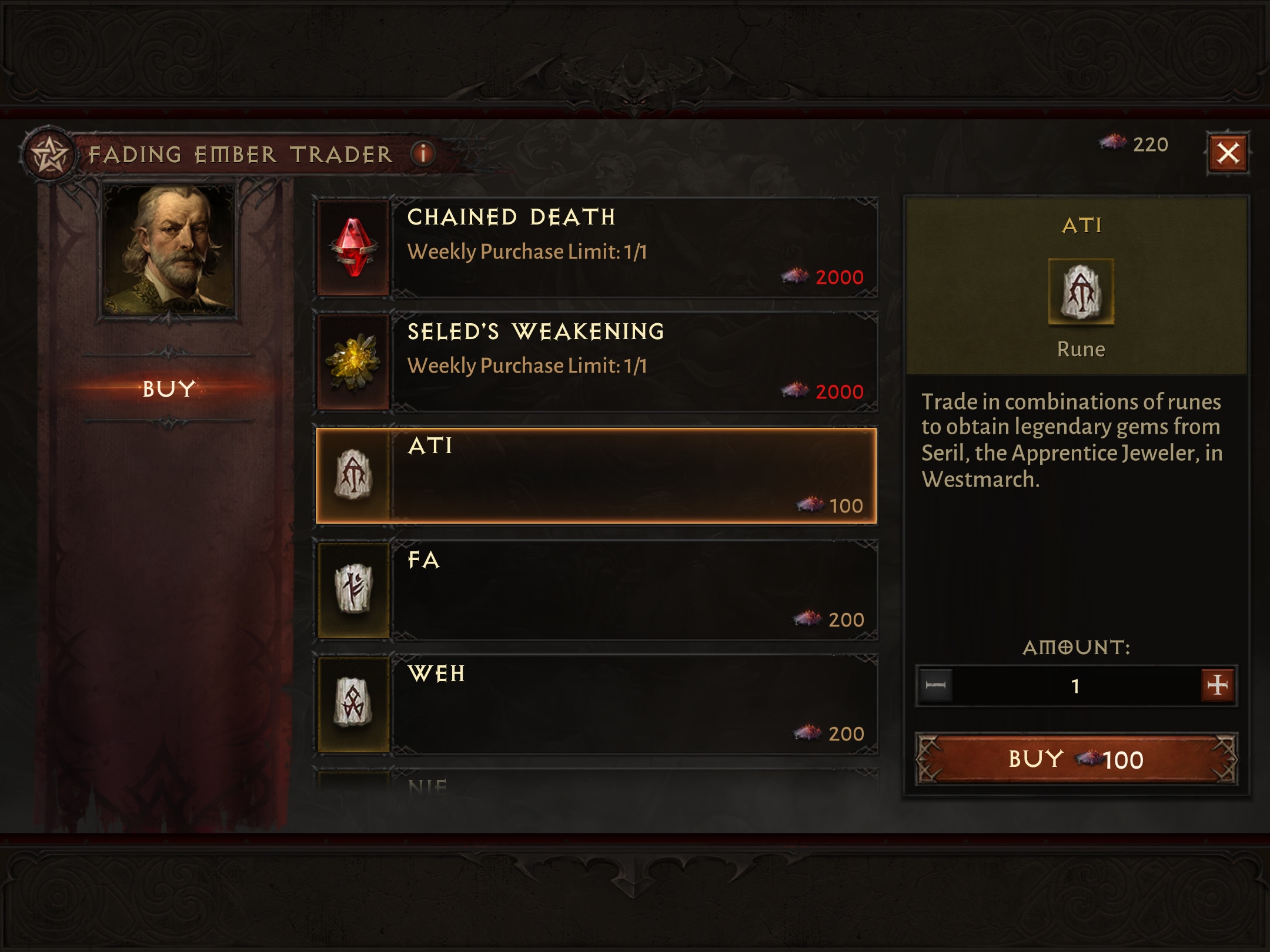This screenshot has height=952, width=1270.
Task: Click the FA rune stone icon
Action: [353, 590]
